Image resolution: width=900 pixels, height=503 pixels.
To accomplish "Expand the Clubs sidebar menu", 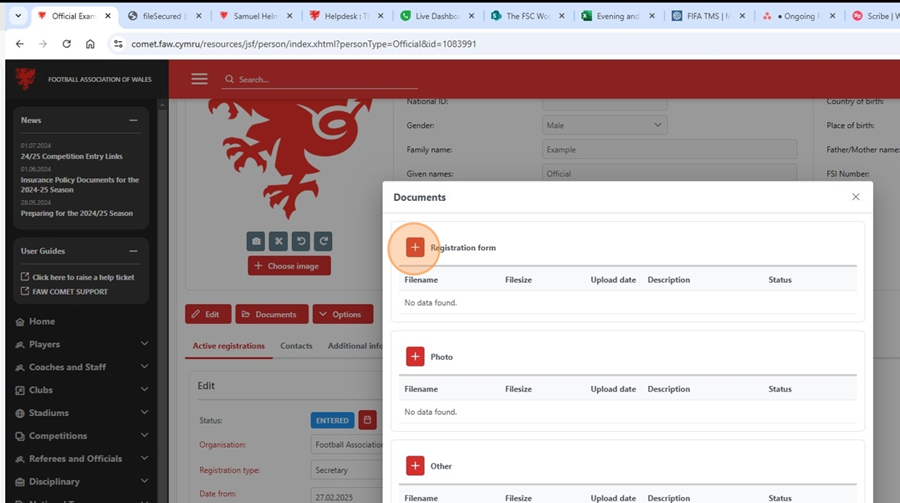I will [81, 390].
